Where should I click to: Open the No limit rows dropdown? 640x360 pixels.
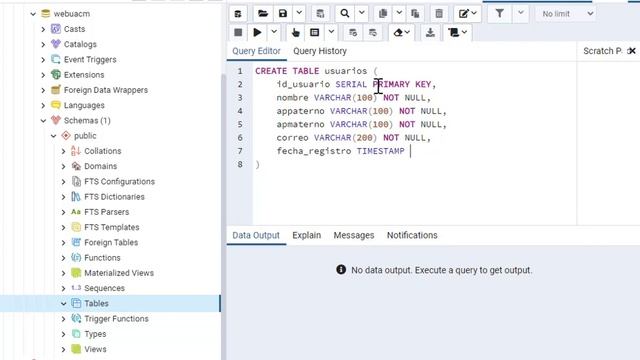click(566, 14)
